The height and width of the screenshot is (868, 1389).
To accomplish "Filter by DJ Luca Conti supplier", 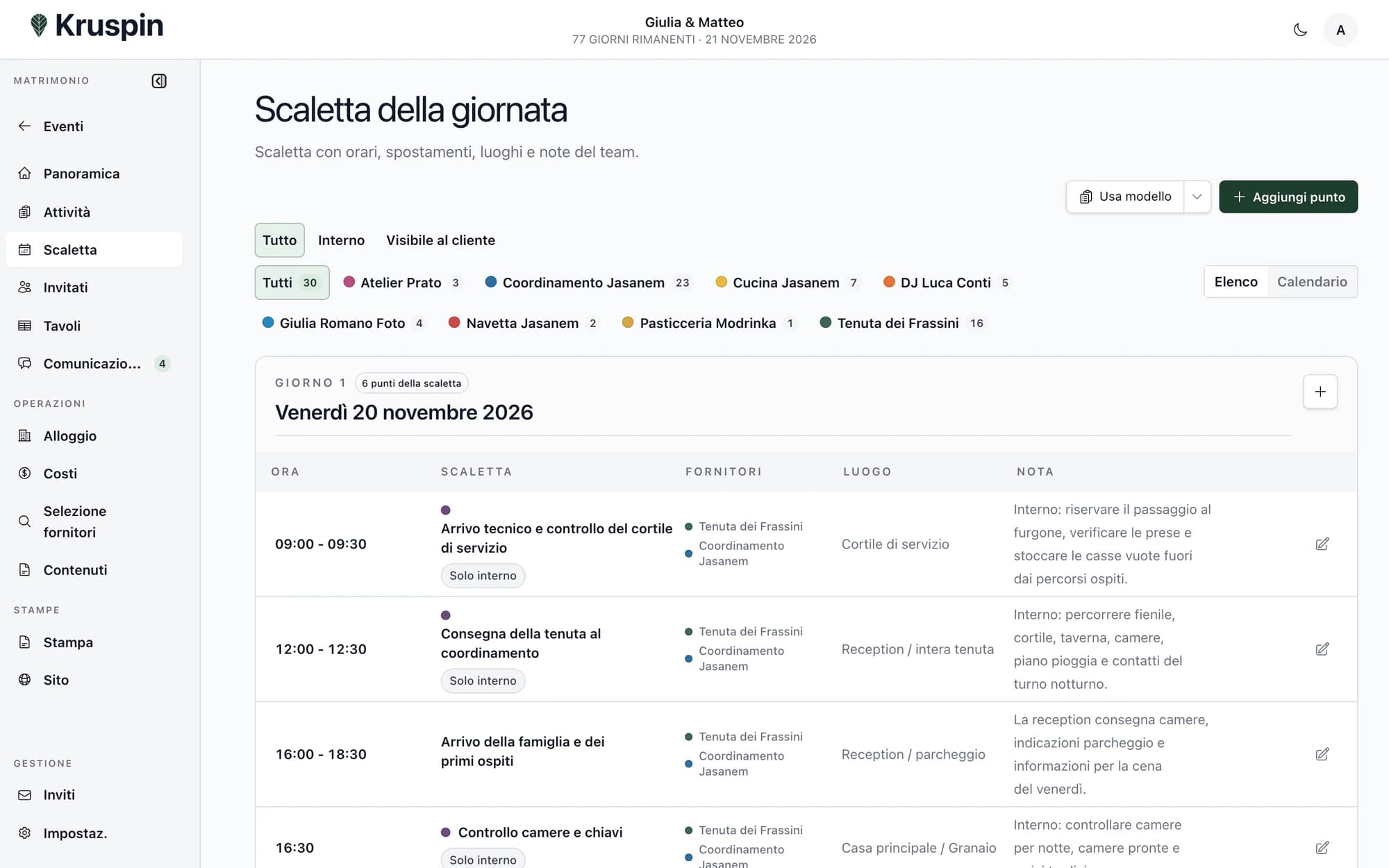I will pos(947,283).
